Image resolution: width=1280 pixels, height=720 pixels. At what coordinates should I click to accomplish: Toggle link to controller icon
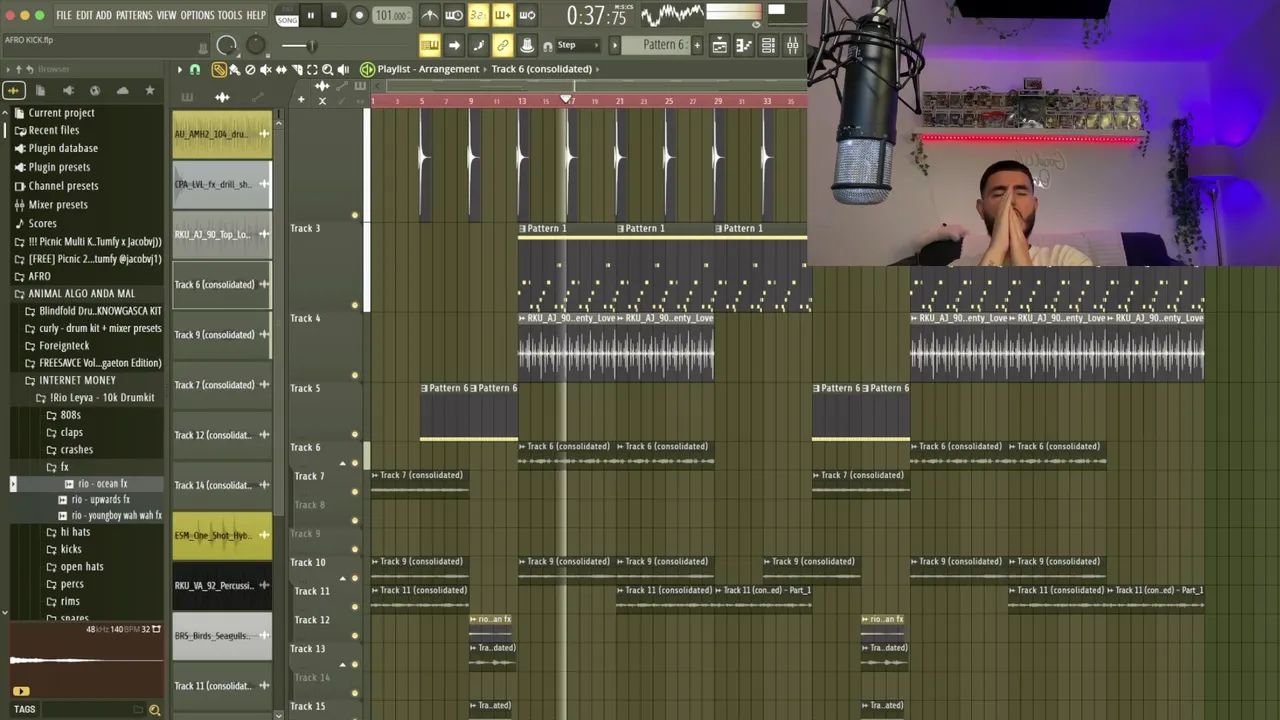point(502,45)
